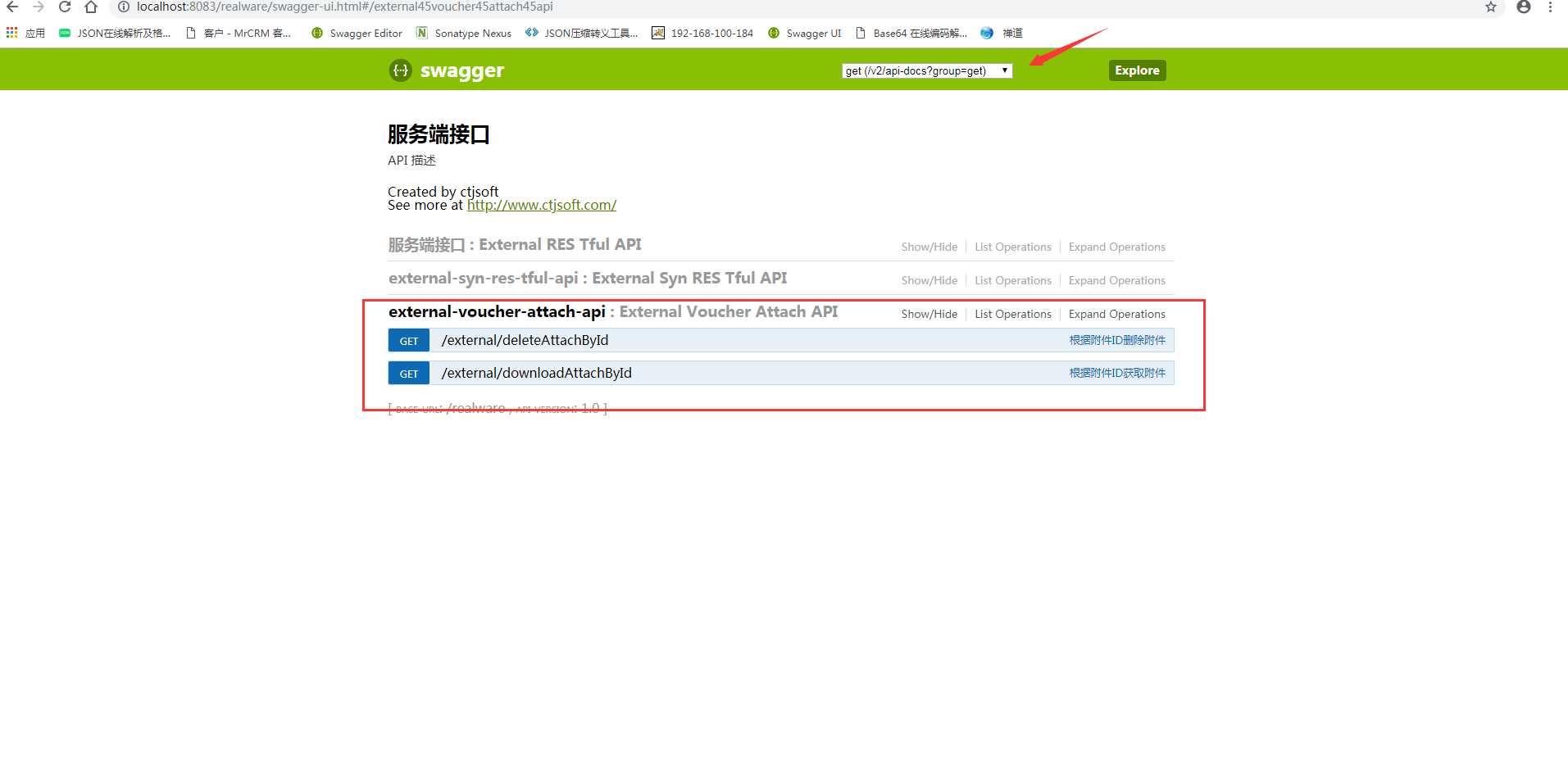Click the browser forward arrow
Image resolution: width=1568 pixels, height=762 pixels.
pyautogui.click(x=39, y=7)
